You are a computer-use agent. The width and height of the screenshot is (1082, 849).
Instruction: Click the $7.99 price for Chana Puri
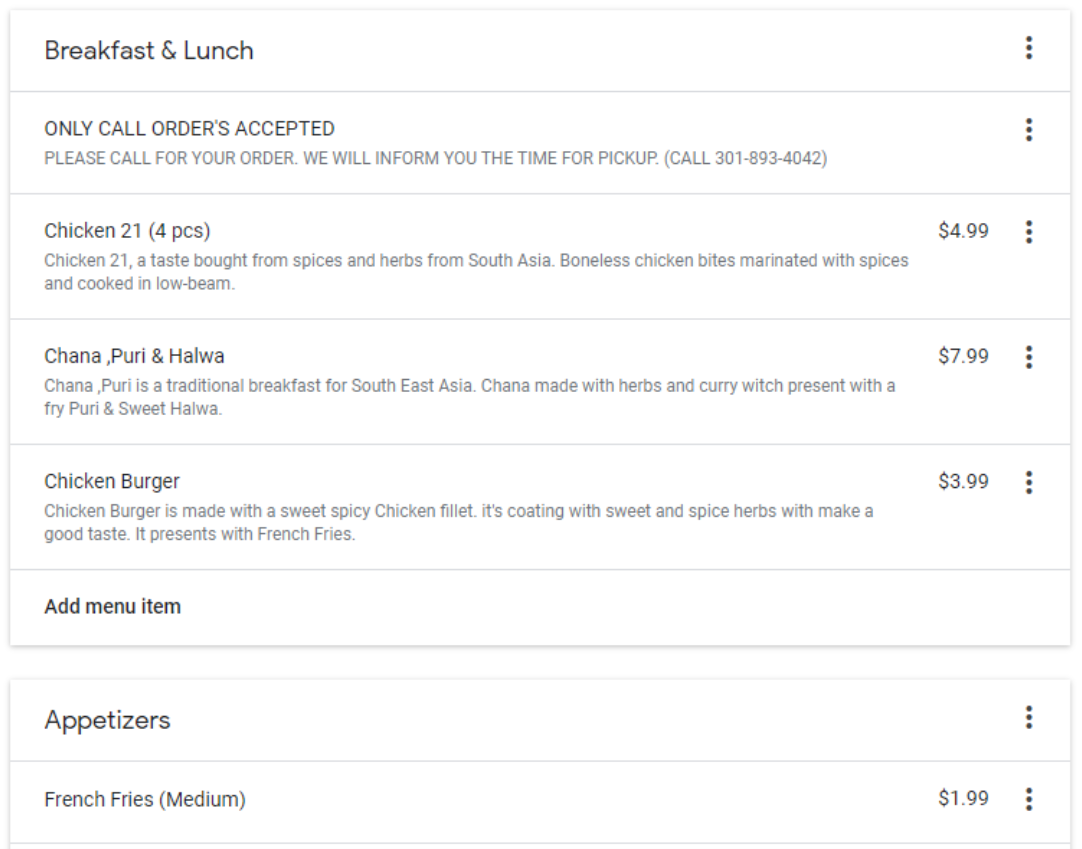click(x=963, y=356)
